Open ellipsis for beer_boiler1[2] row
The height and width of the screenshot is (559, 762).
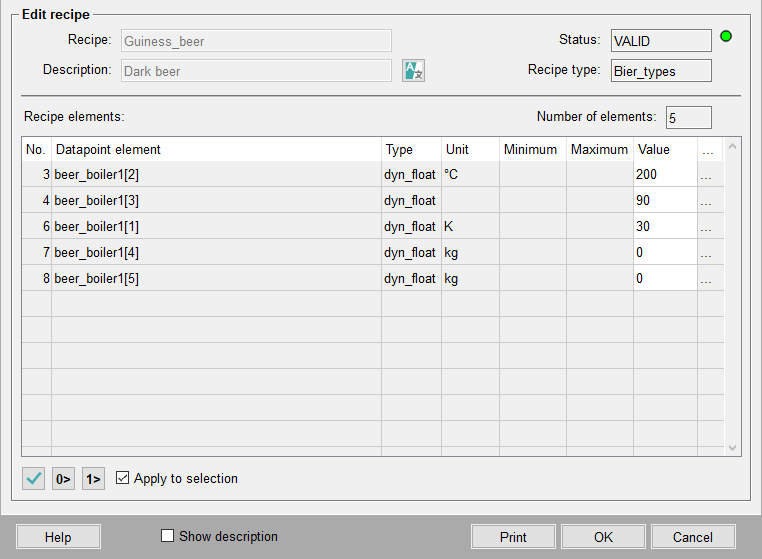(x=706, y=175)
